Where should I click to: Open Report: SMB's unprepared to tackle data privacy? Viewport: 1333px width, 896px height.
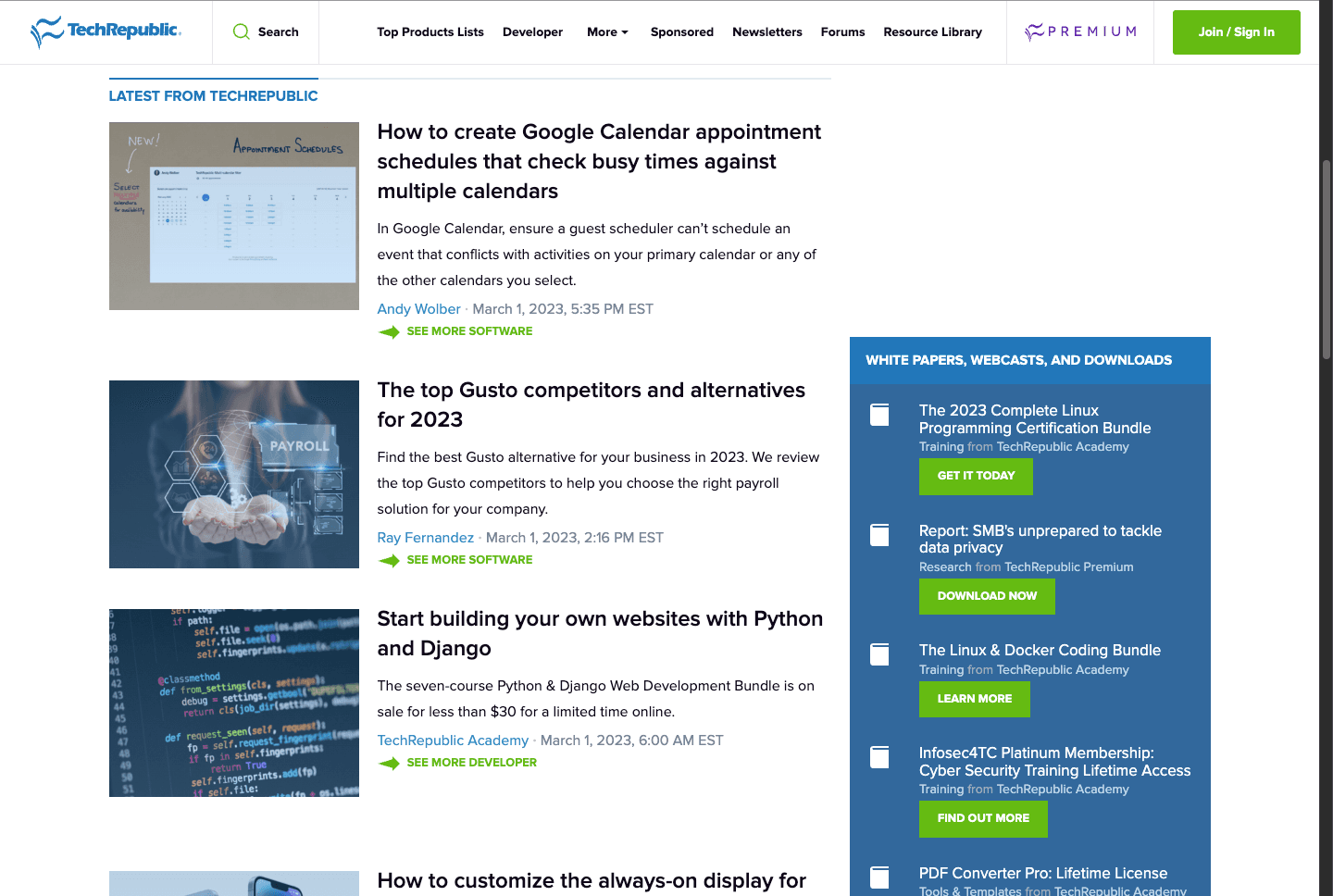(1040, 540)
